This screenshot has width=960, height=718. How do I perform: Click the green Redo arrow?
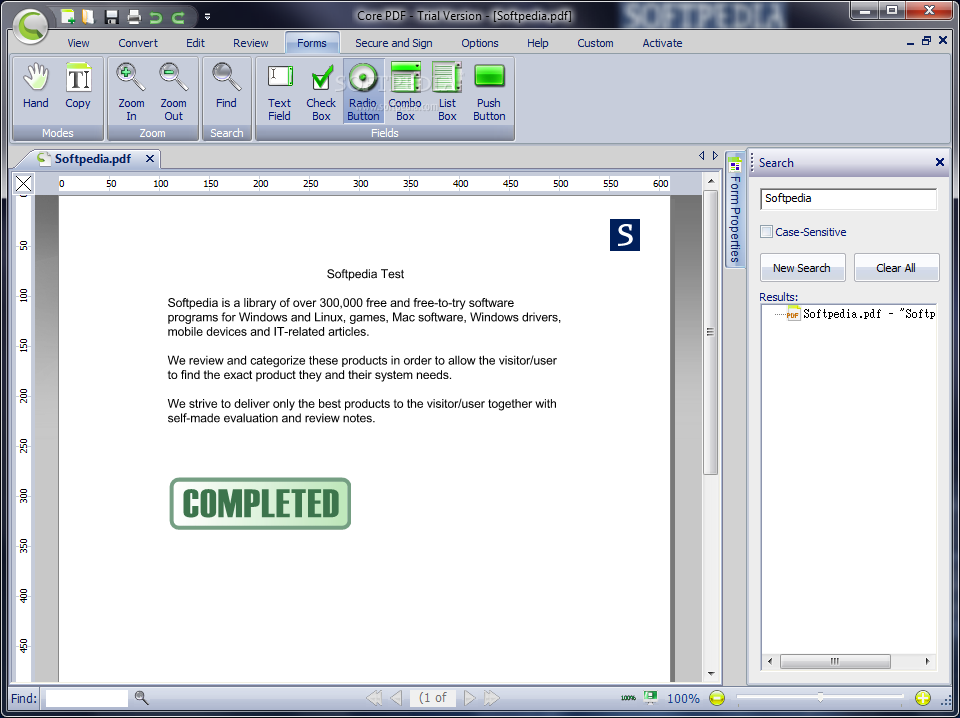pos(178,18)
